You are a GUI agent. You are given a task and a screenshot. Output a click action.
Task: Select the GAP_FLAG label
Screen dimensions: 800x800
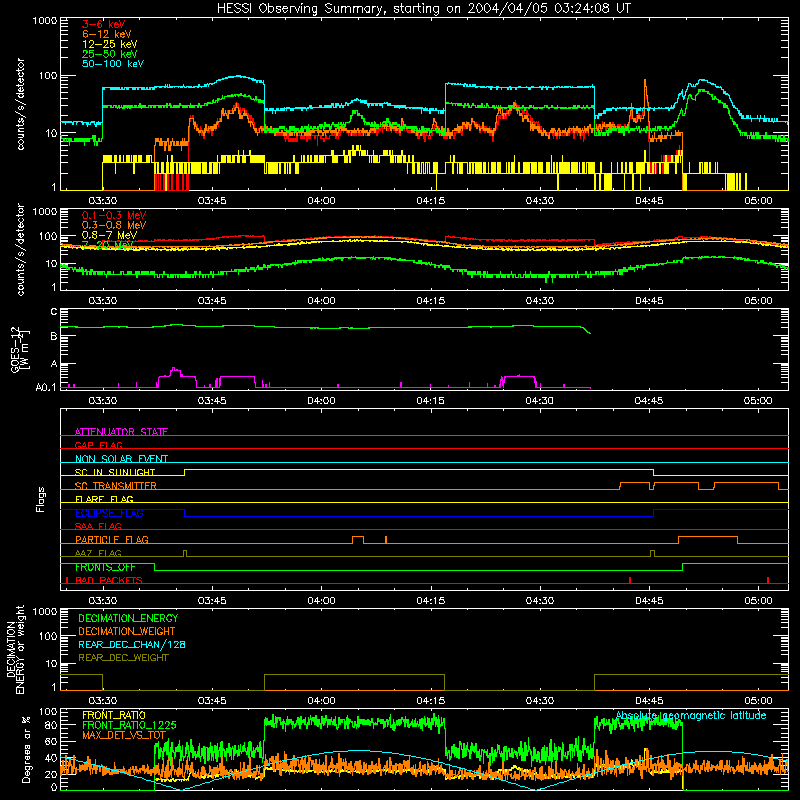98,445
